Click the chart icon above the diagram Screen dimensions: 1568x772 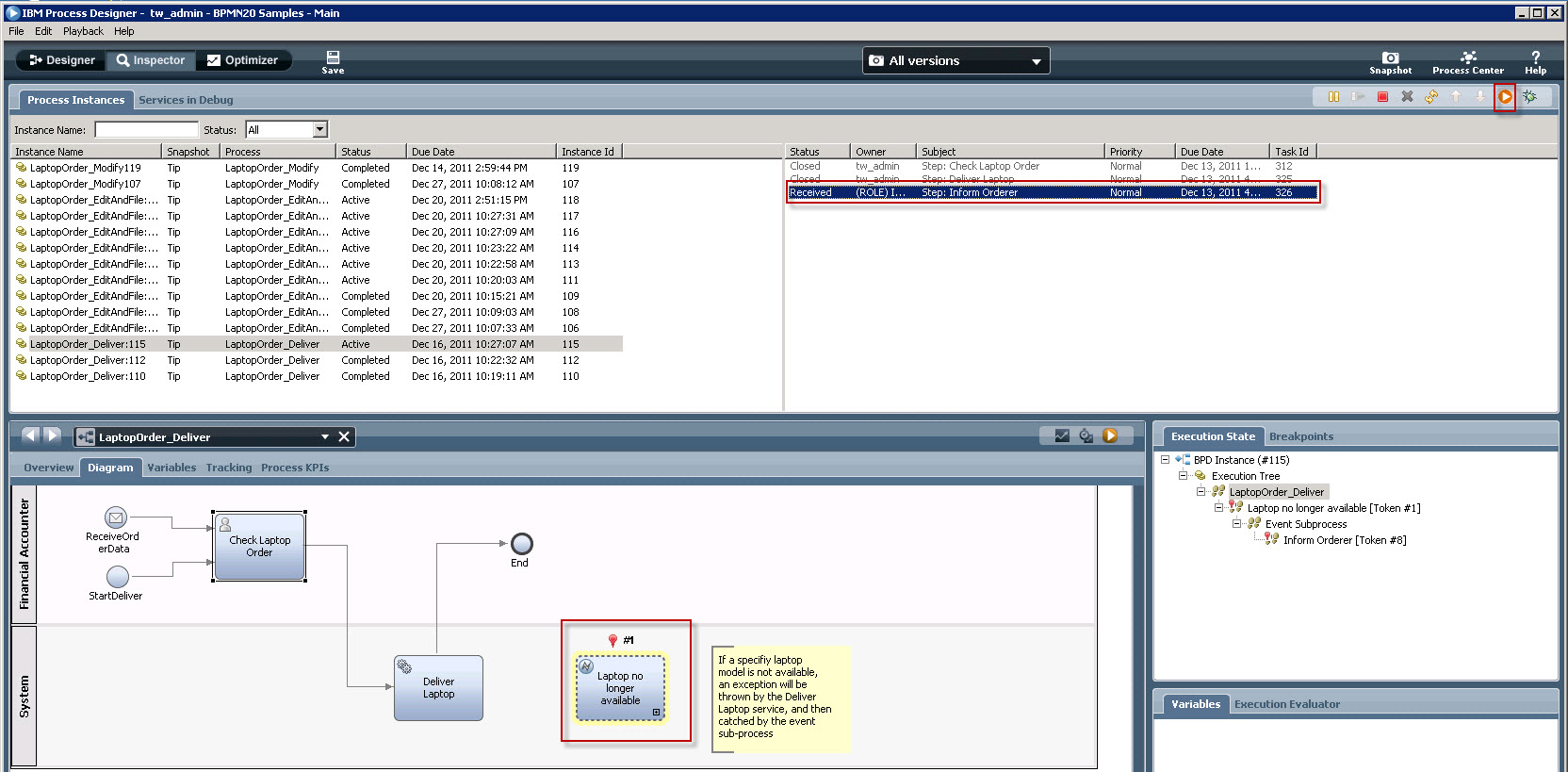pyautogui.click(x=1062, y=435)
